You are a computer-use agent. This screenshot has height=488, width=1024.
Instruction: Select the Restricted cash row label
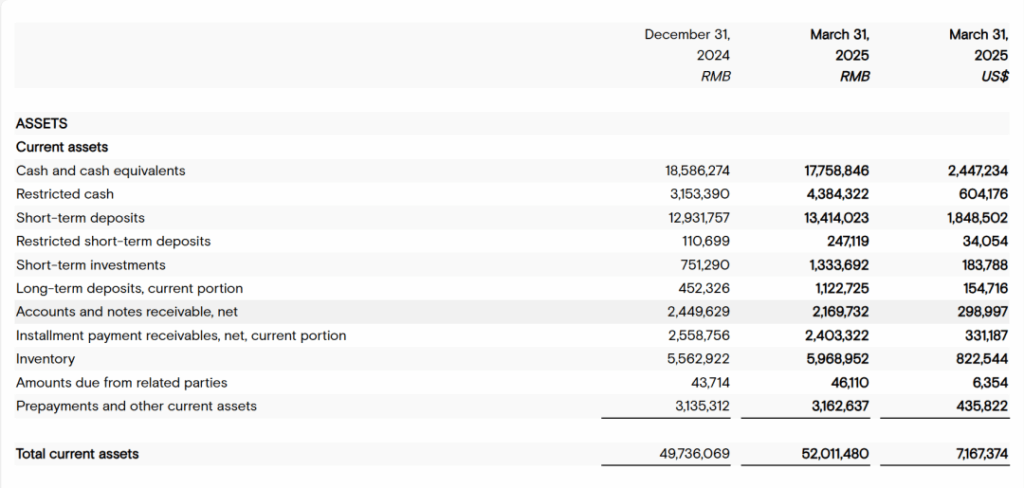pyautogui.click(x=65, y=194)
